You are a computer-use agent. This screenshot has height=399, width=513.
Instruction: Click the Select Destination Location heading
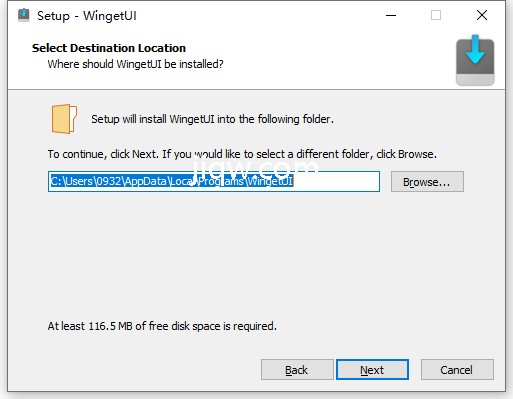[109, 48]
